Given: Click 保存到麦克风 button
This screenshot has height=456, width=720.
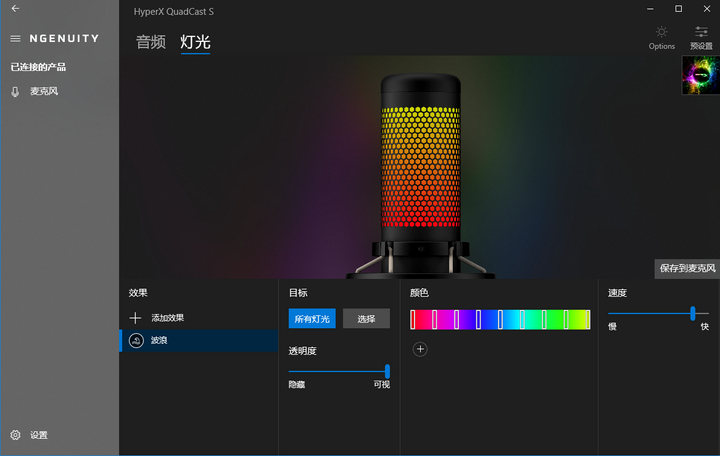Looking at the screenshot, I should pyautogui.click(x=687, y=268).
